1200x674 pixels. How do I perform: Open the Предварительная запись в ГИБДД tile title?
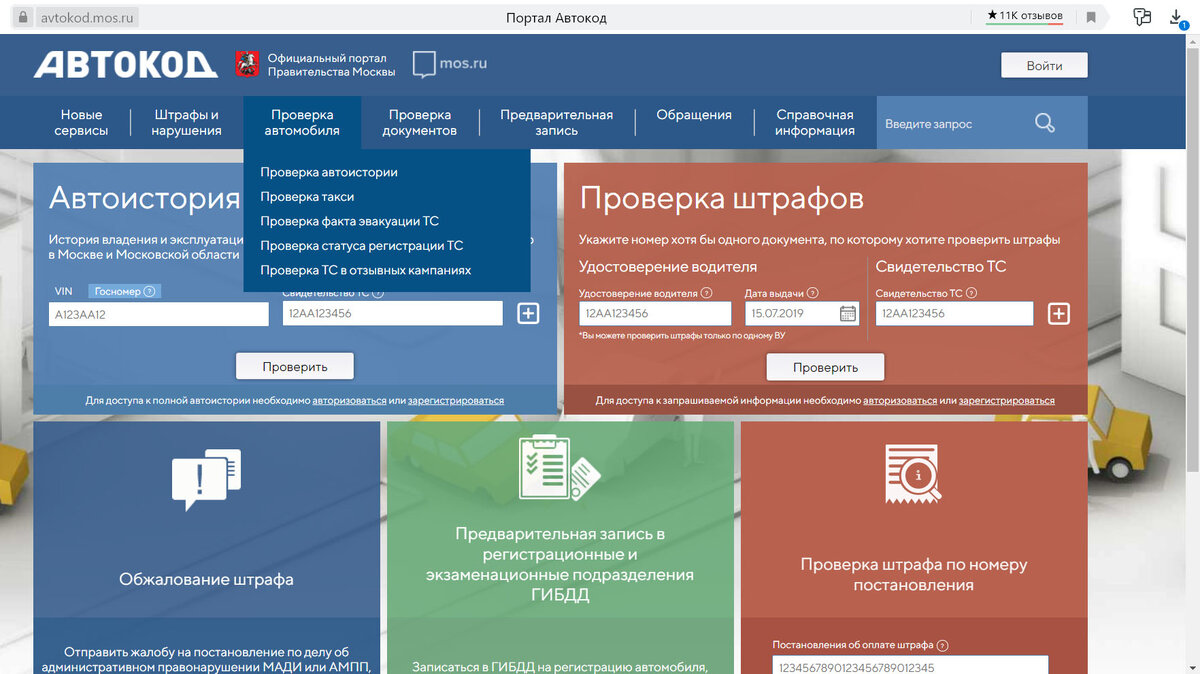pyautogui.click(x=560, y=564)
